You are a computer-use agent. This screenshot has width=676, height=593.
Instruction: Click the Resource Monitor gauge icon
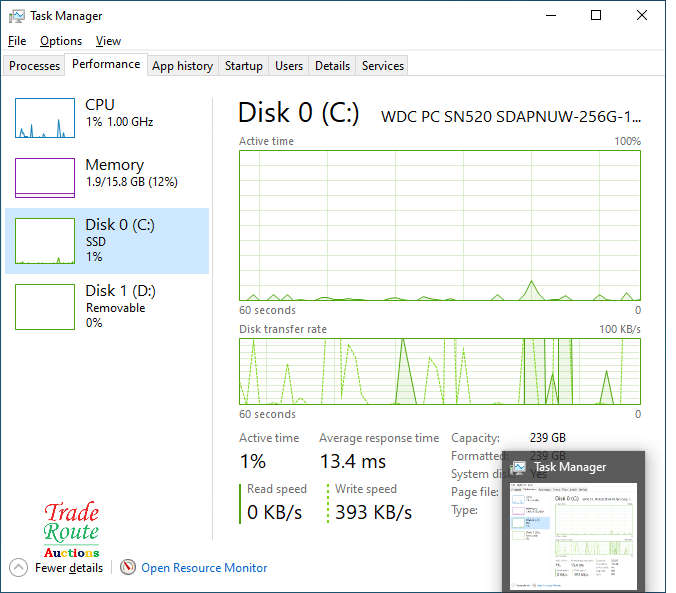(128, 567)
